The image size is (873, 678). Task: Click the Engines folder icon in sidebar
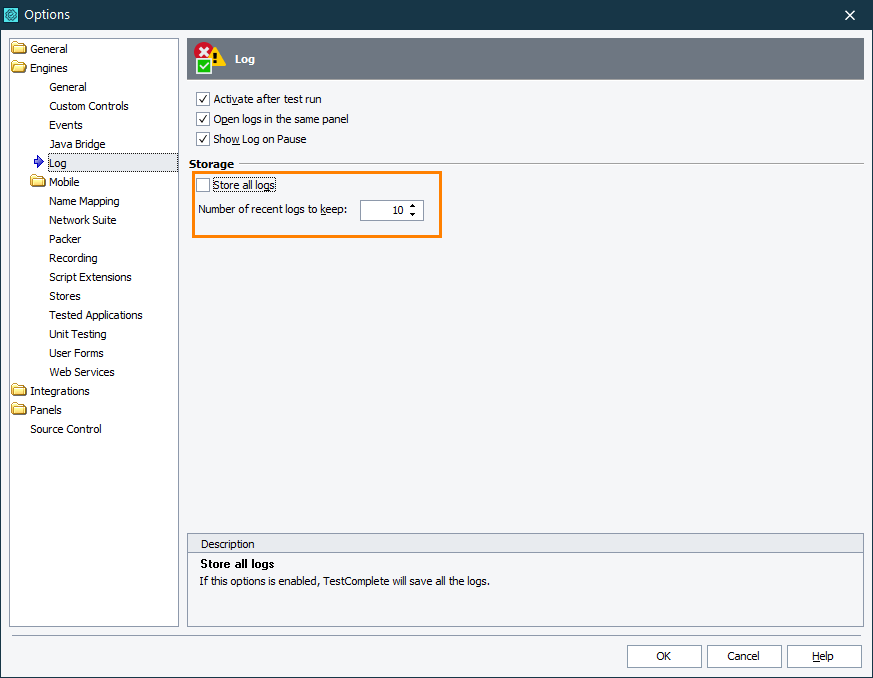[20, 67]
